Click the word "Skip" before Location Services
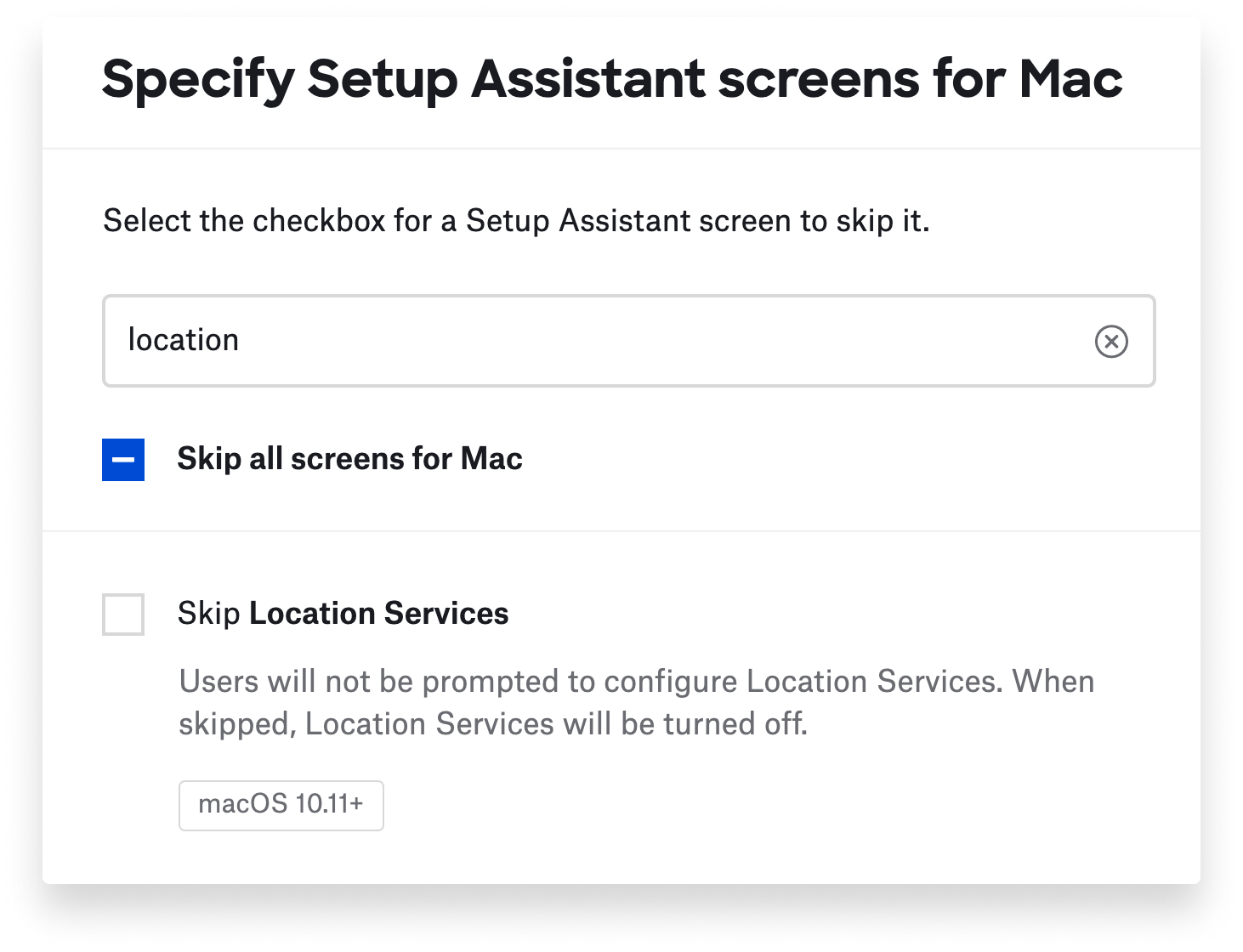The height and width of the screenshot is (952, 1243). 208,614
